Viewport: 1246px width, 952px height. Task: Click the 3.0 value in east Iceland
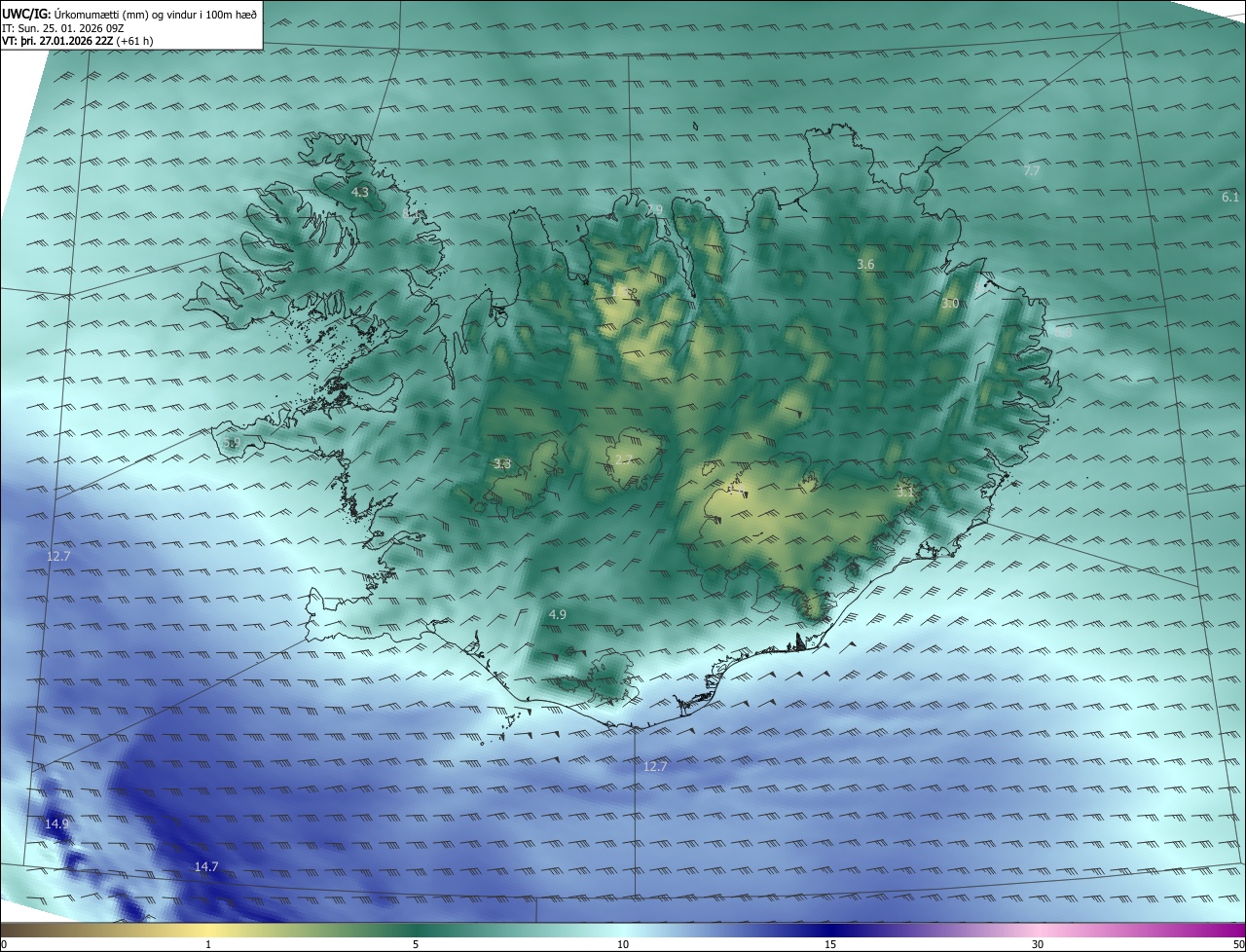tap(950, 304)
